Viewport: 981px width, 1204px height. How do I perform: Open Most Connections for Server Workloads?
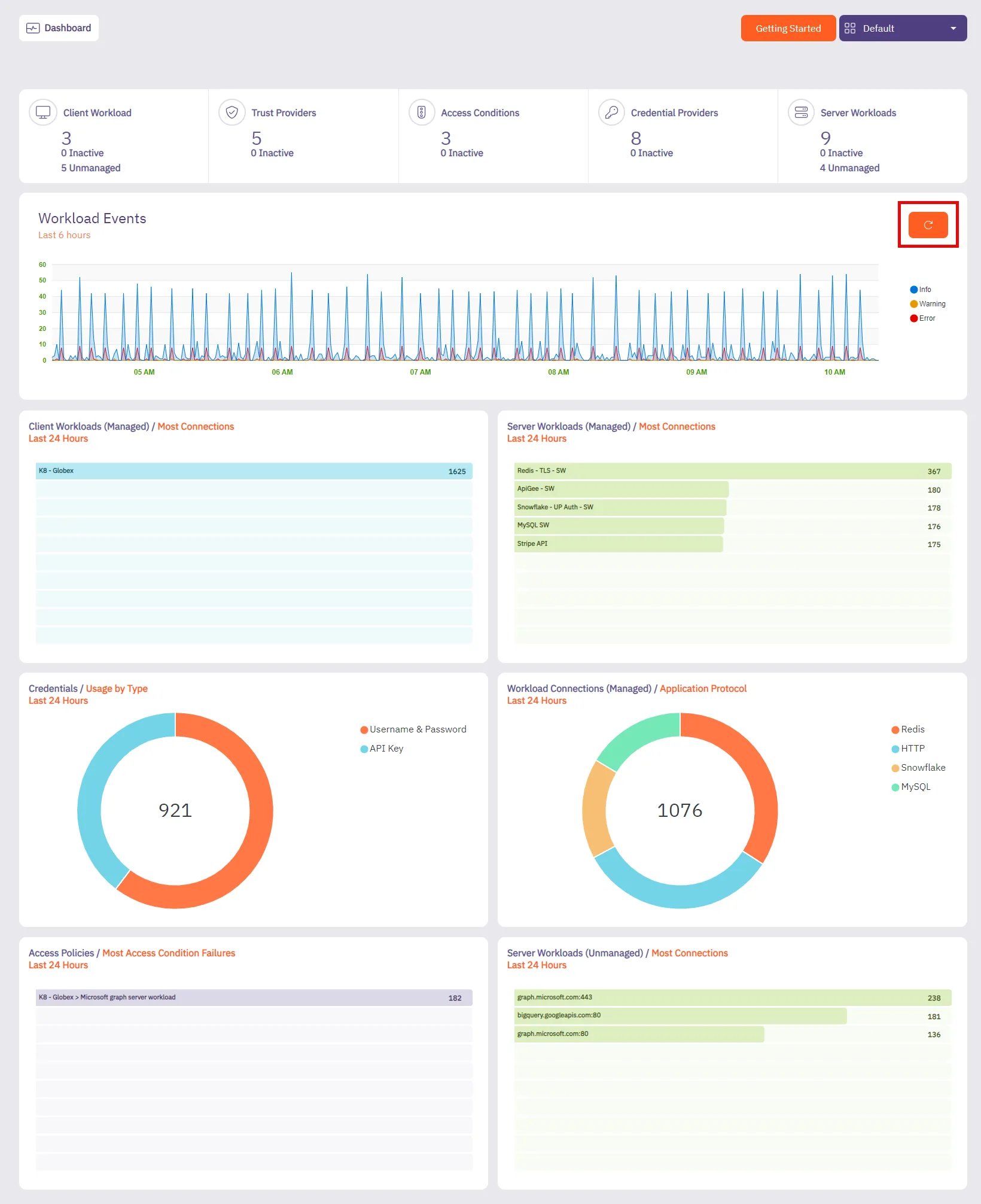tap(677, 426)
